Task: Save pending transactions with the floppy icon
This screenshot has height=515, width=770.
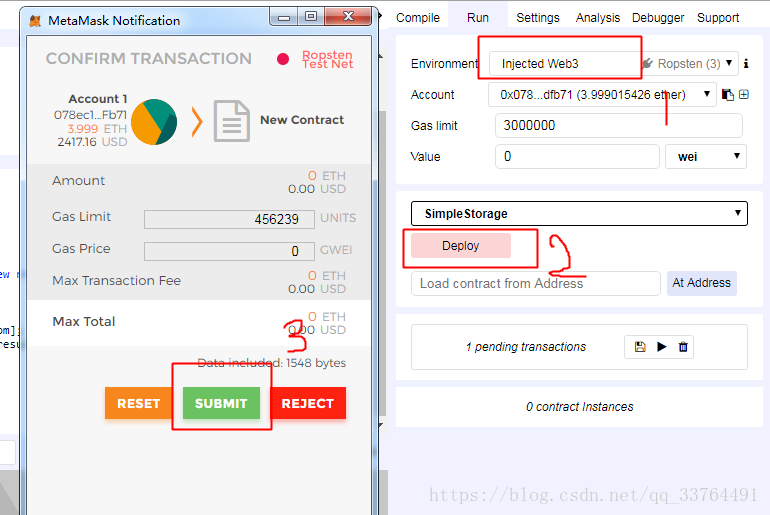Action: 640,347
